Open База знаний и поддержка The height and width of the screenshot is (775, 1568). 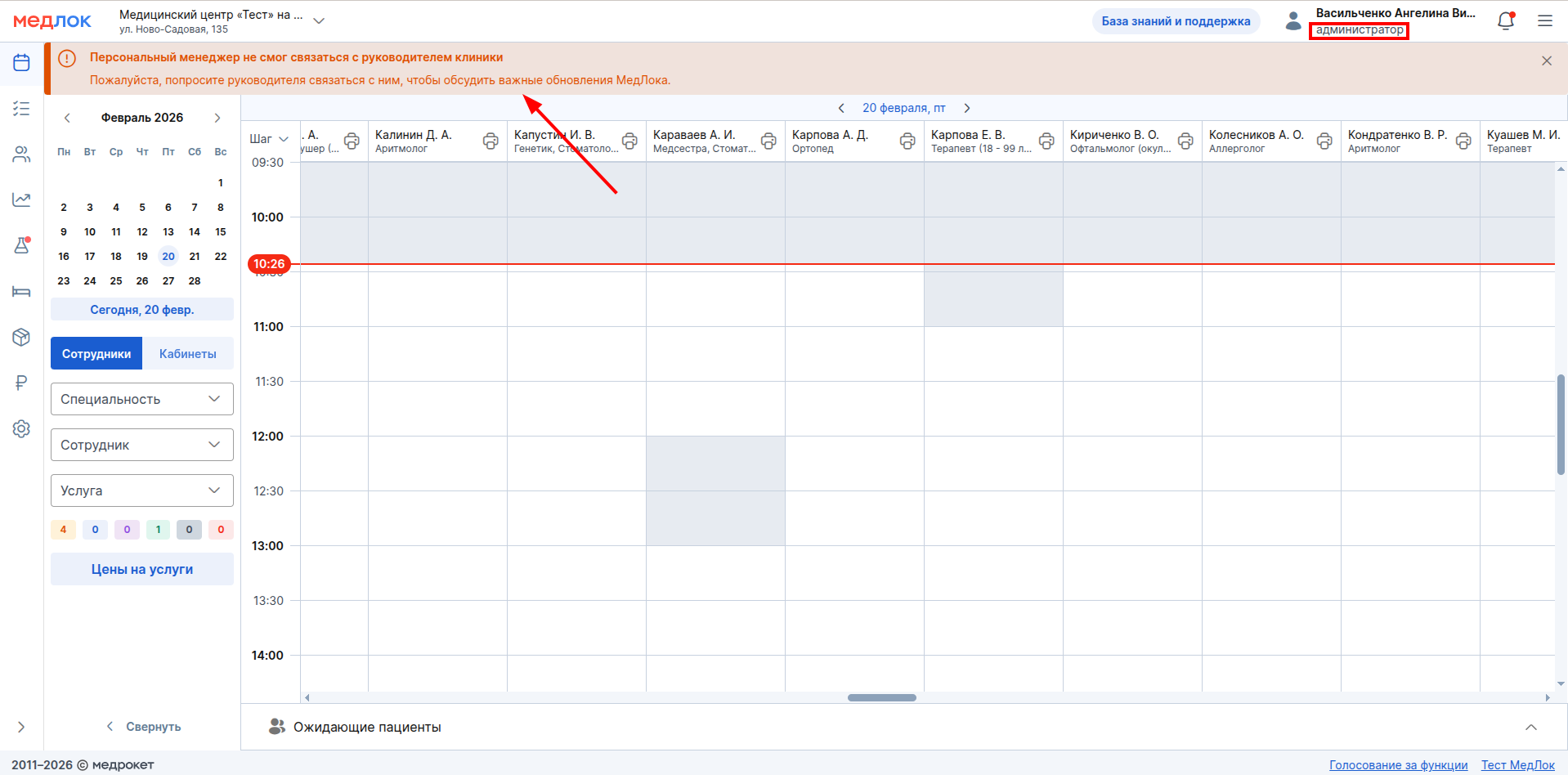click(x=1175, y=21)
